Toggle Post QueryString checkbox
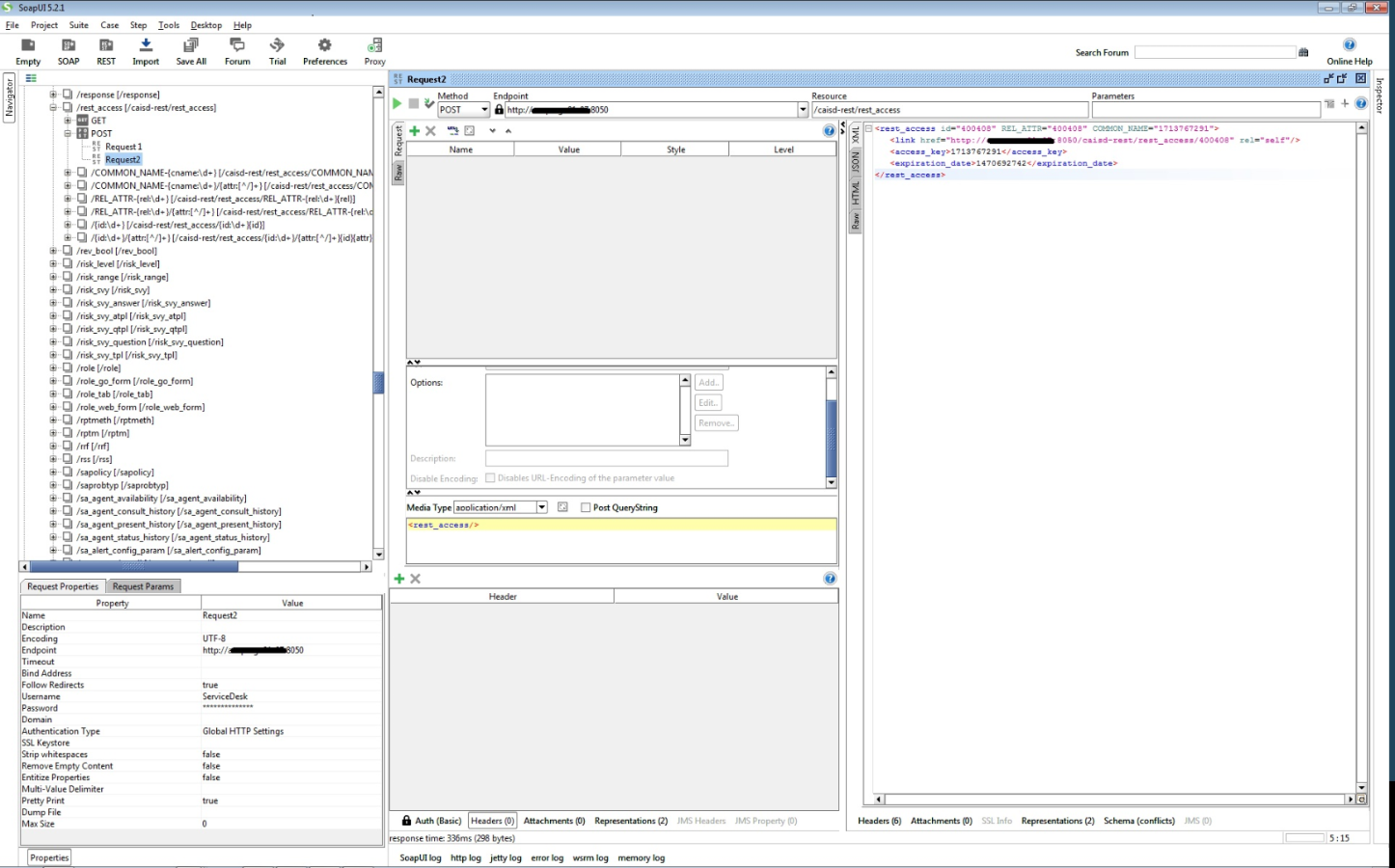The width and height of the screenshot is (1395, 868). (x=586, y=507)
